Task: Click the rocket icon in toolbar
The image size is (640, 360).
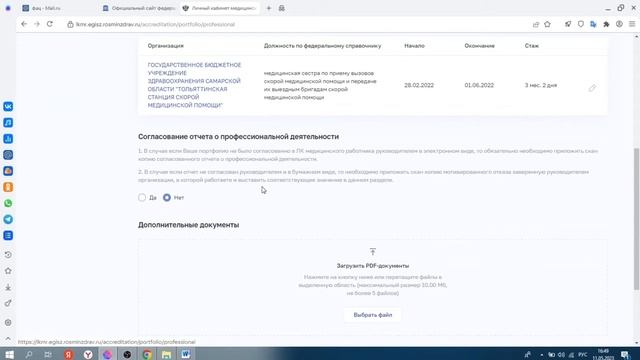Action: (568, 24)
